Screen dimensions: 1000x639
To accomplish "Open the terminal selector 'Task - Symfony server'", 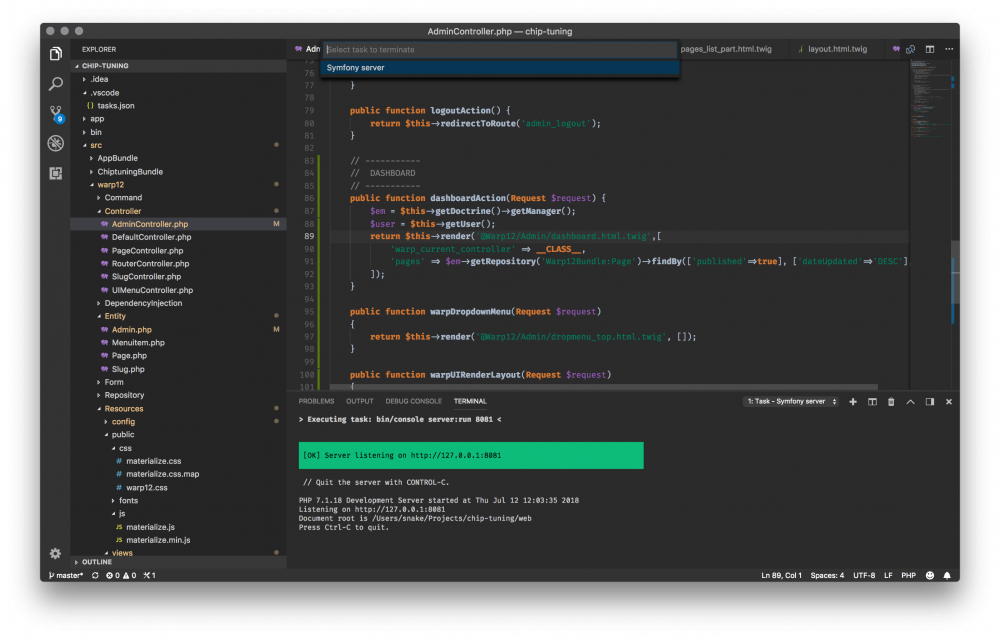I will (790, 401).
